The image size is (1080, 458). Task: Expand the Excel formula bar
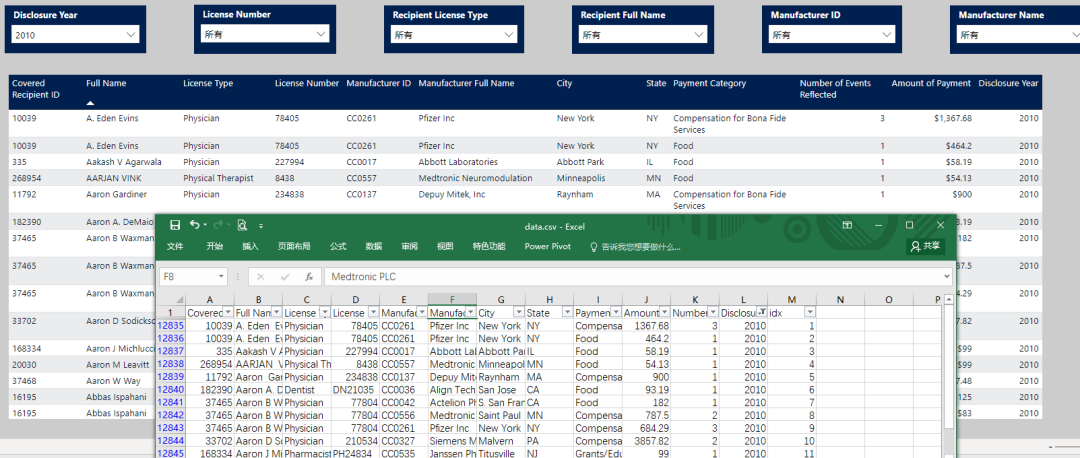coord(946,277)
